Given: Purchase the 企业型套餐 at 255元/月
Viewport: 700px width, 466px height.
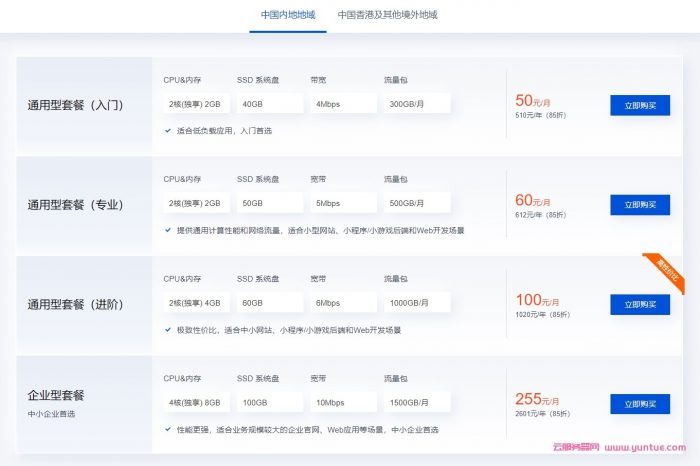Looking at the screenshot, I should click(640, 404).
